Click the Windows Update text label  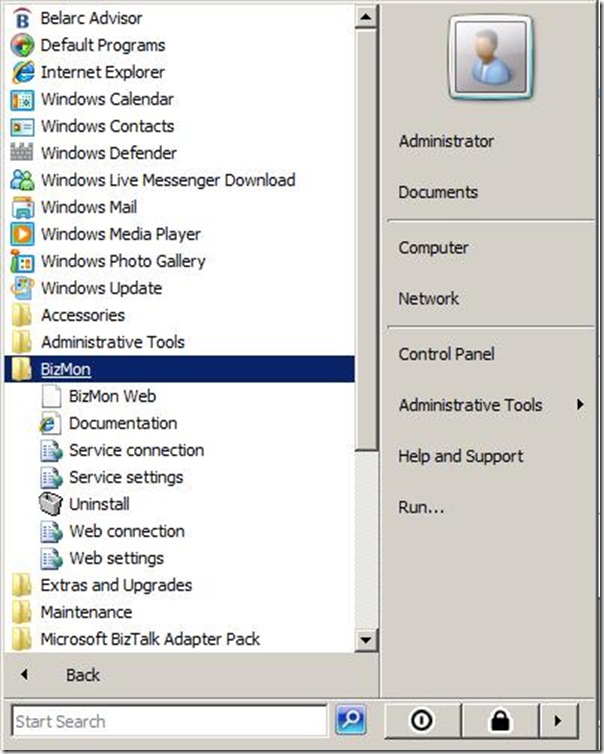coord(101,289)
